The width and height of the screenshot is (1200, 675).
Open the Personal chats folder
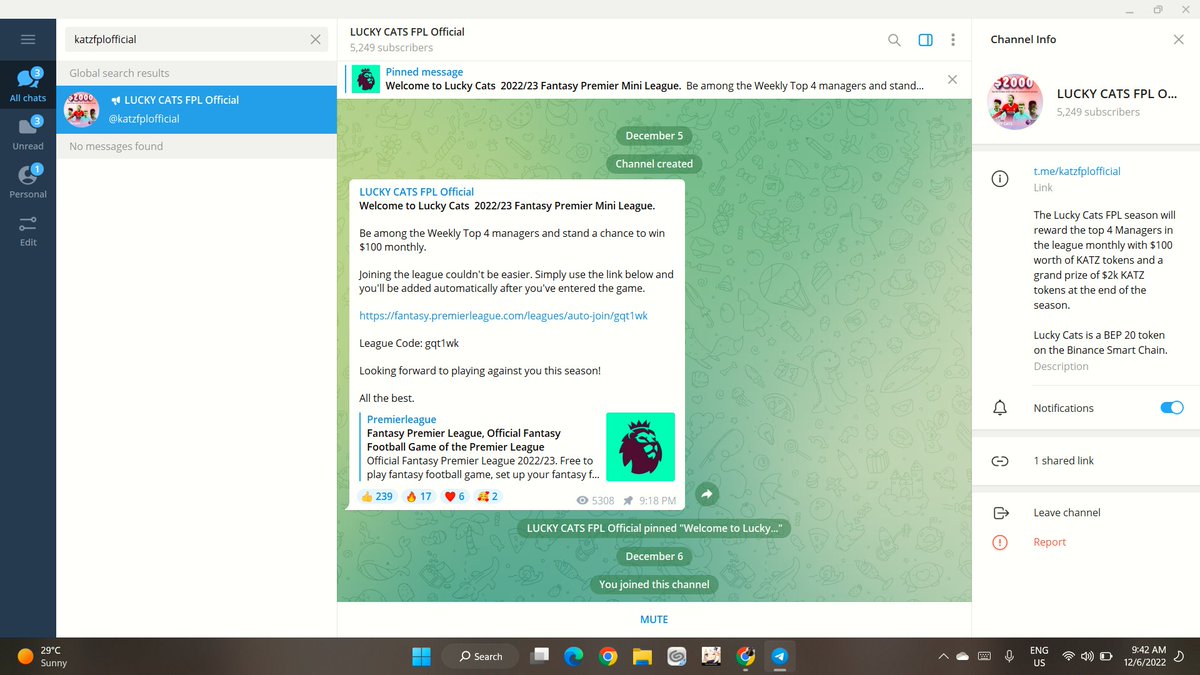point(28,181)
